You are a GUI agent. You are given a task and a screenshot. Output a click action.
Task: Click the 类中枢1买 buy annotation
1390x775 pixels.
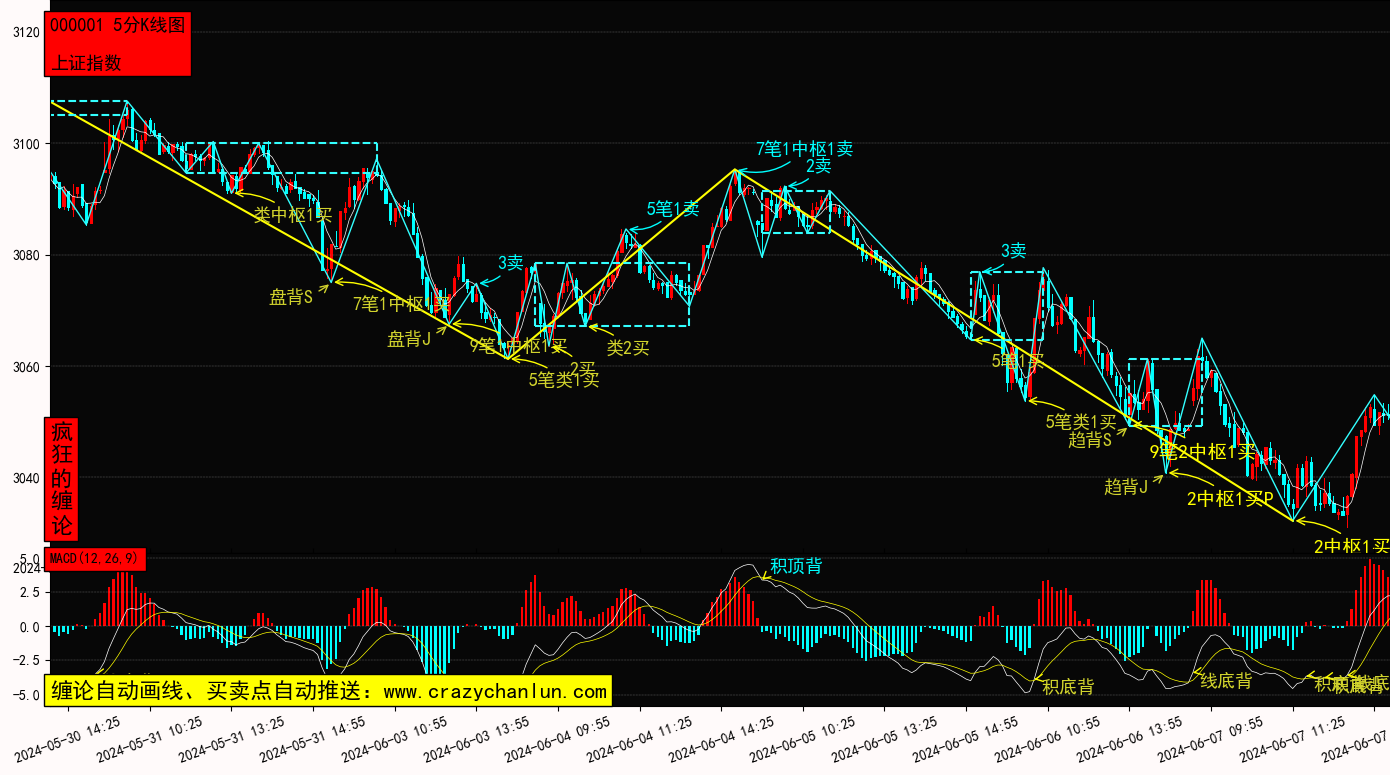292,214
